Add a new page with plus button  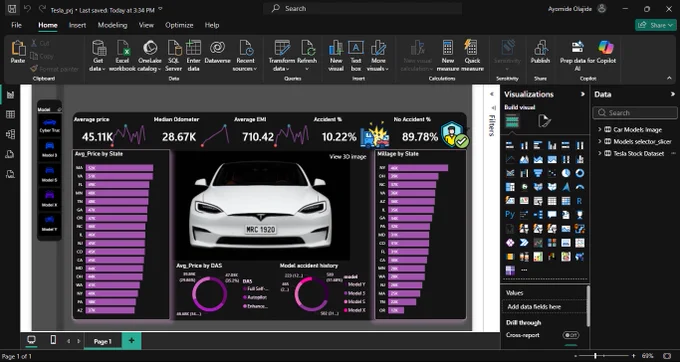131,341
